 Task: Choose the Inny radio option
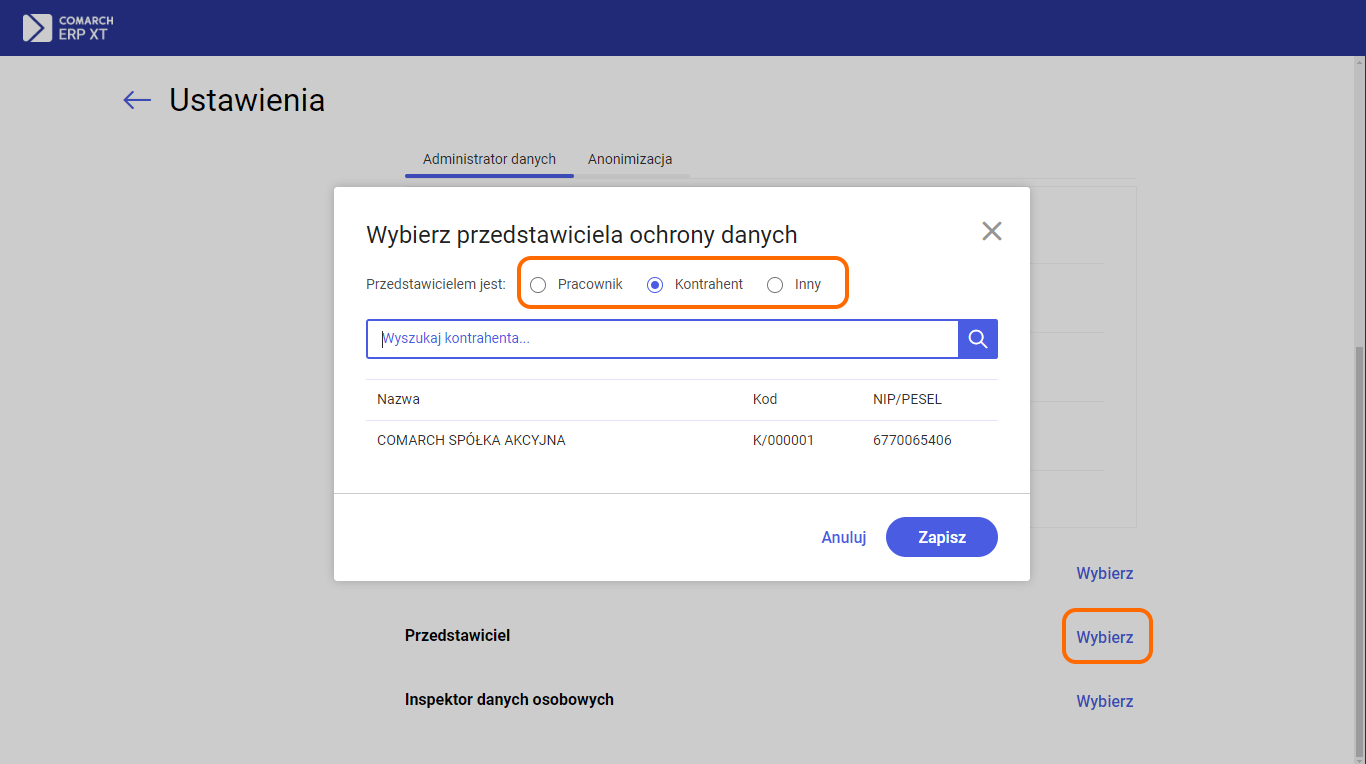(x=775, y=285)
